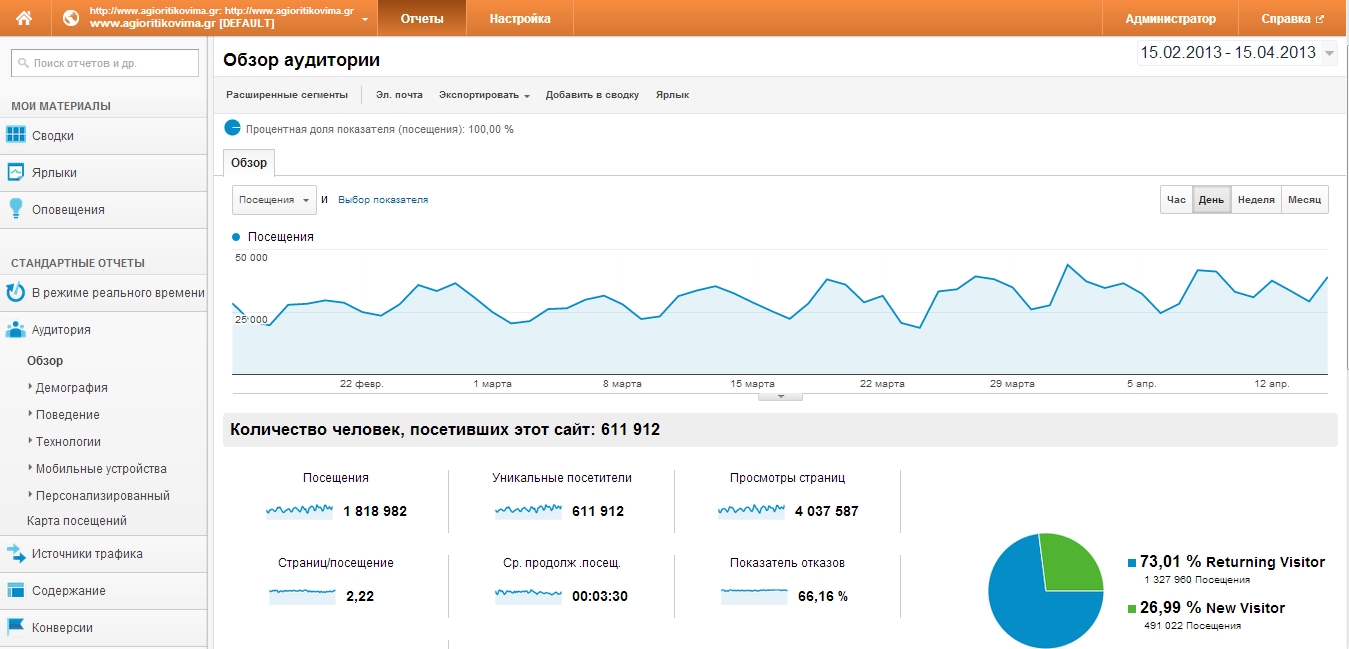Image resolution: width=1349 pixels, height=649 pixels.
Task: Click the 66,16 % bounce rate value
Action: point(822,596)
